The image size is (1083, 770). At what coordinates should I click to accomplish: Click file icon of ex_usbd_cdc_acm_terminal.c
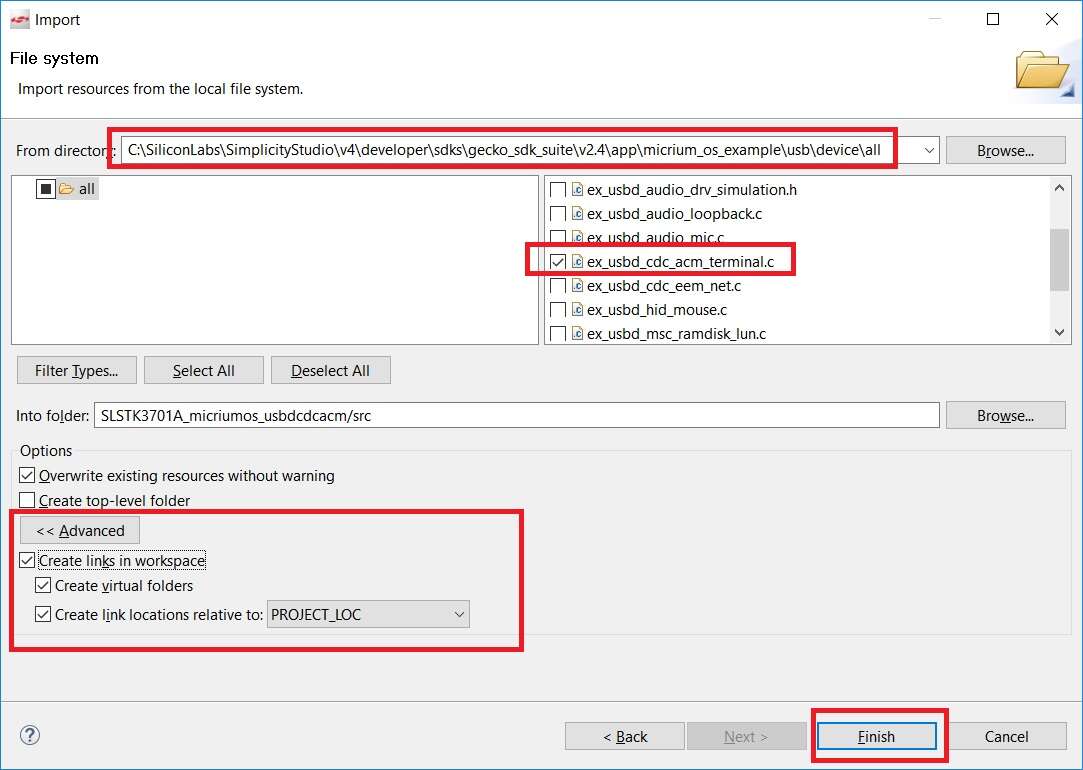coord(577,262)
